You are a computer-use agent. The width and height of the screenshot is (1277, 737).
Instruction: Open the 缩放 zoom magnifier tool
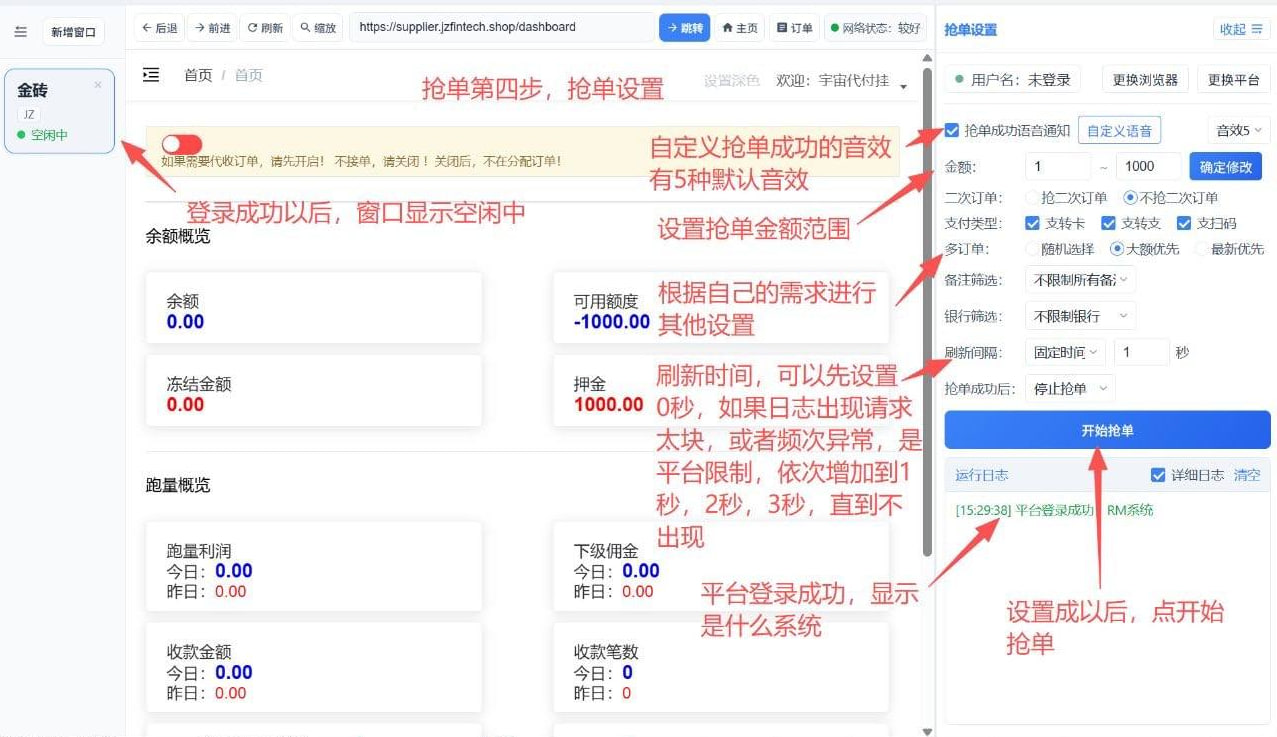point(318,28)
